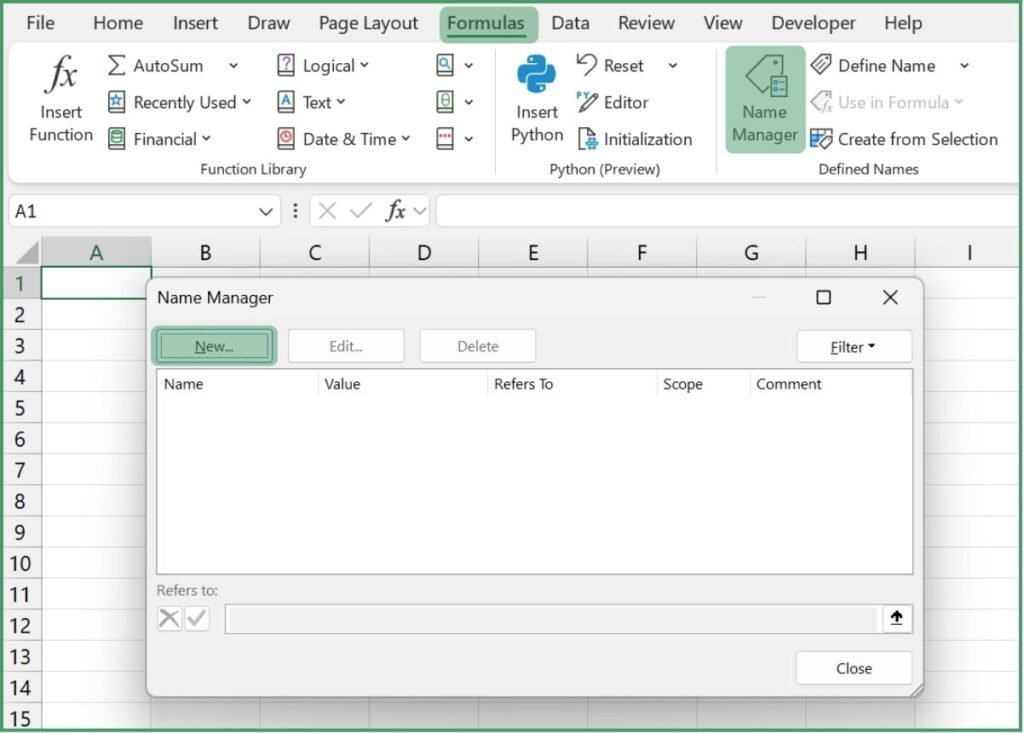Switch to the Insert tab
The width and height of the screenshot is (1024, 733).
point(195,23)
